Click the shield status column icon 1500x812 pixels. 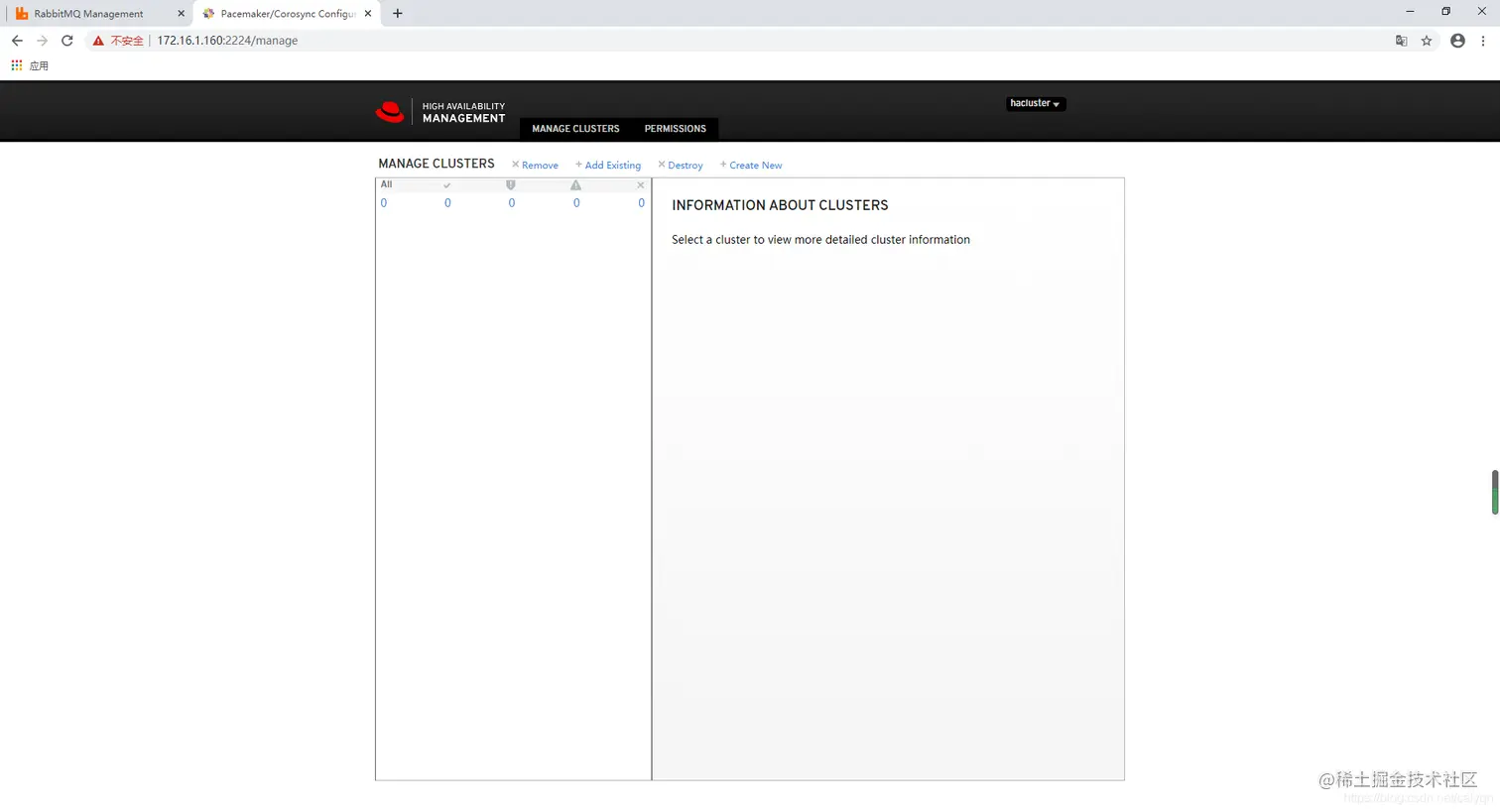coord(511,185)
